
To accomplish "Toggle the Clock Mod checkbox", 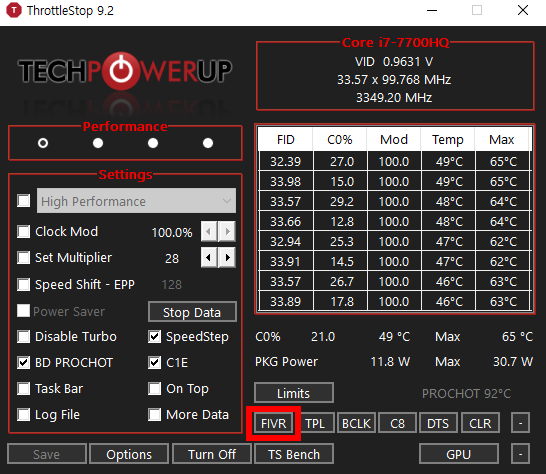I will (x=23, y=231).
